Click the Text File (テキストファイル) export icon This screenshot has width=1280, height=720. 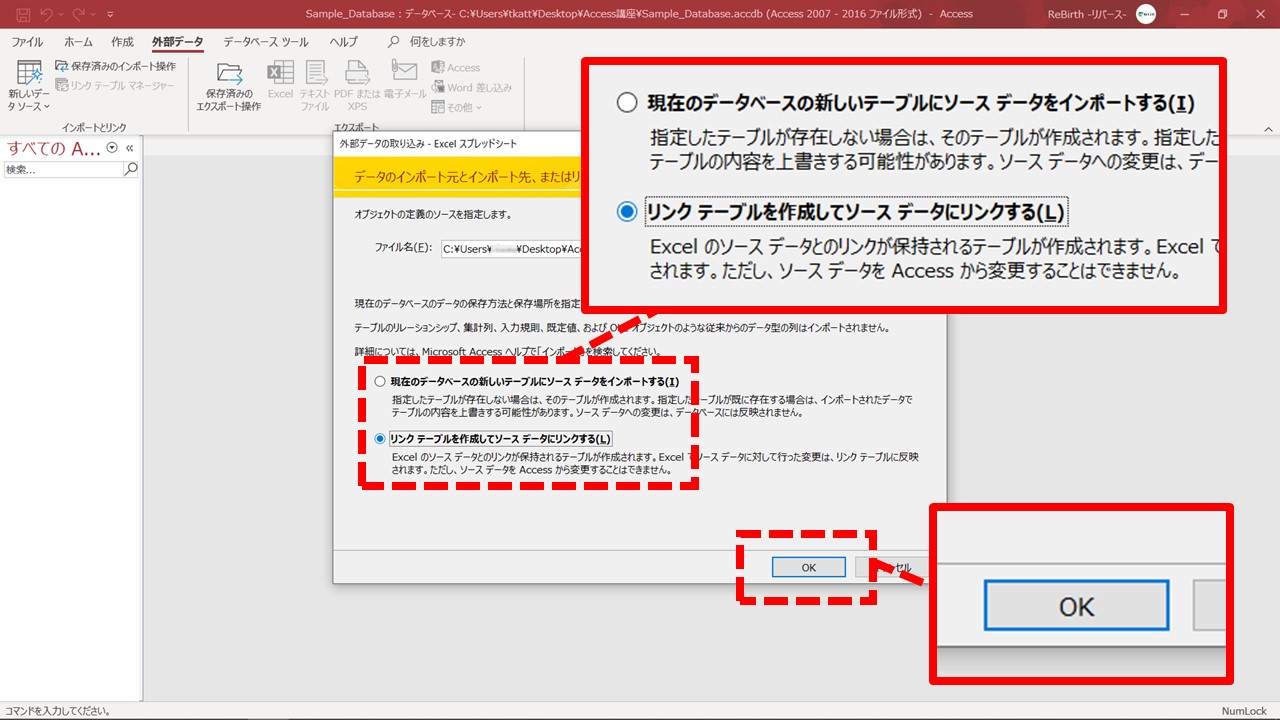(x=315, y=86)
